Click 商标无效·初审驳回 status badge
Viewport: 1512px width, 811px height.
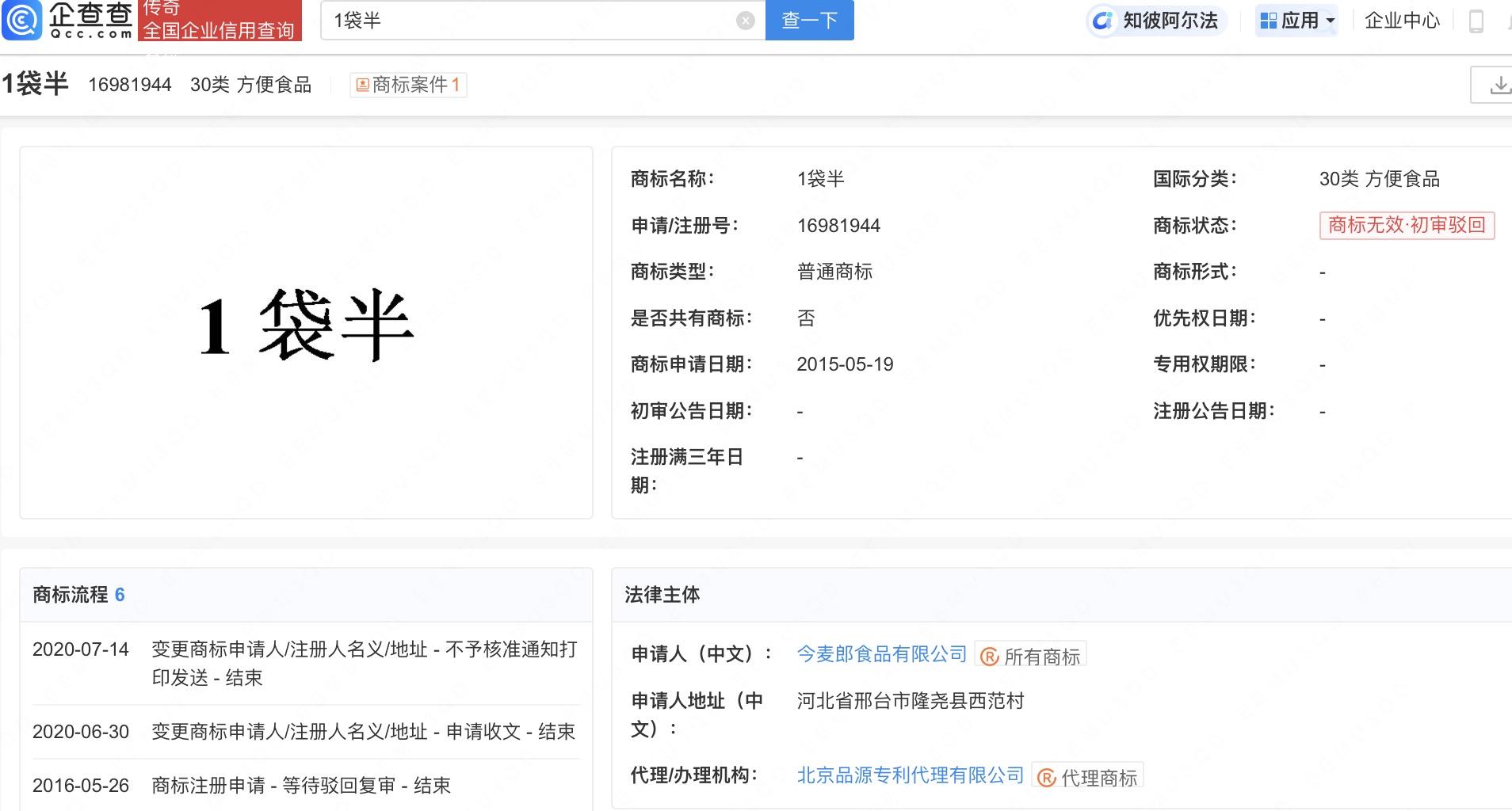1407,225
